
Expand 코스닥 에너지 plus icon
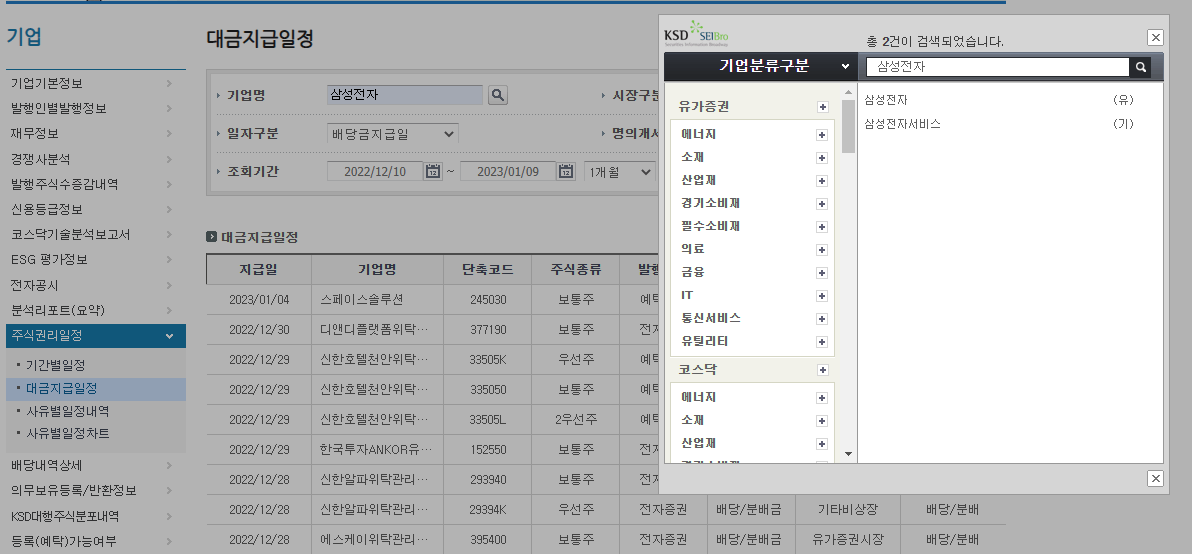pos(822,398)
